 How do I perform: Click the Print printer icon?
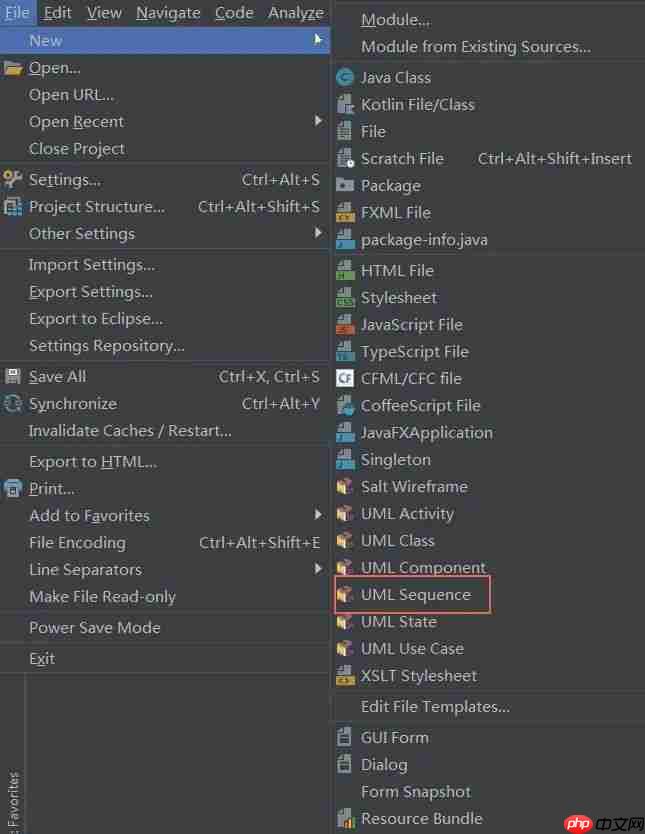13,488
